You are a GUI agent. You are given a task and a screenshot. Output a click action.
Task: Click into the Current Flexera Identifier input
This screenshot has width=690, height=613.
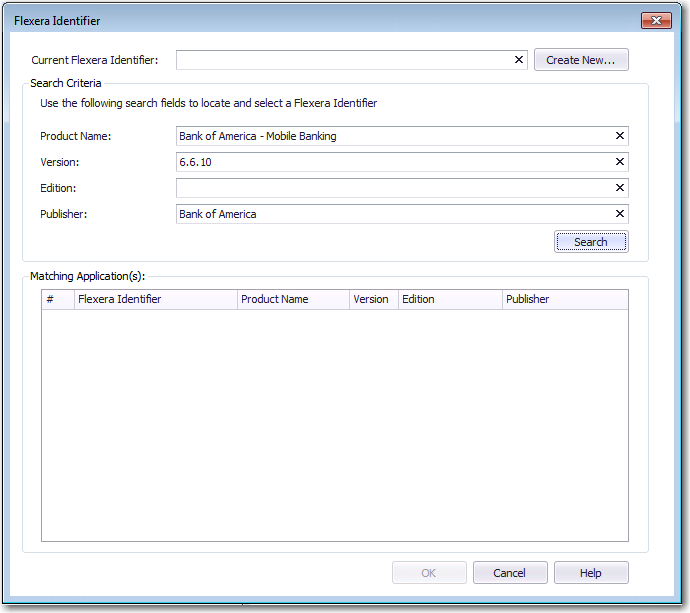click(x=343, y=60)
